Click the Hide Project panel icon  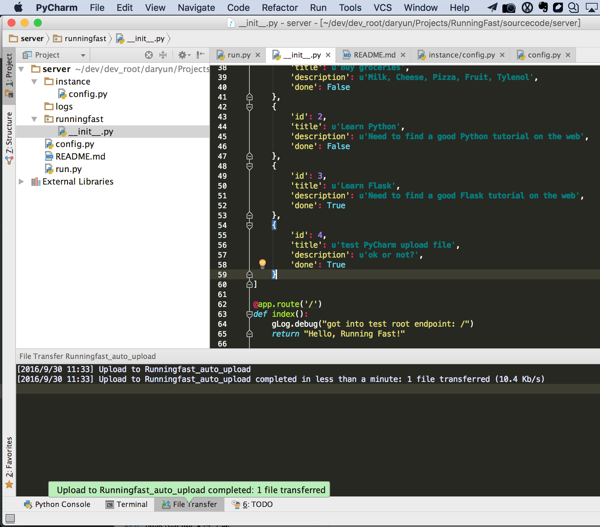tap(200, 55)
